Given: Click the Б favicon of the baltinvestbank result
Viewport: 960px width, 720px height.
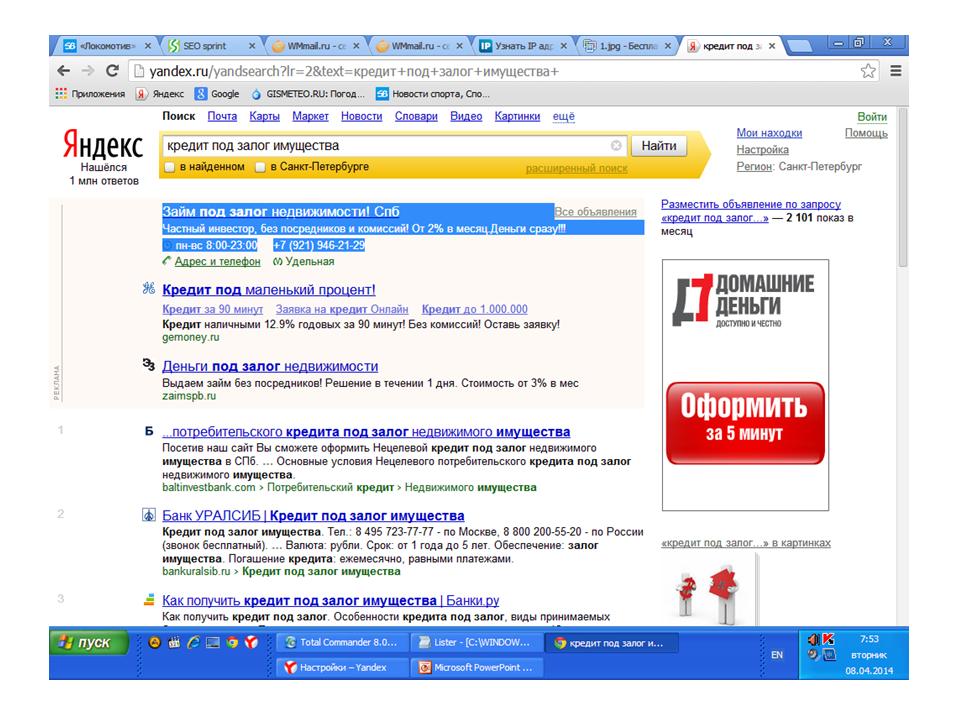Looking at the screenshot, I should pos(149,431).
